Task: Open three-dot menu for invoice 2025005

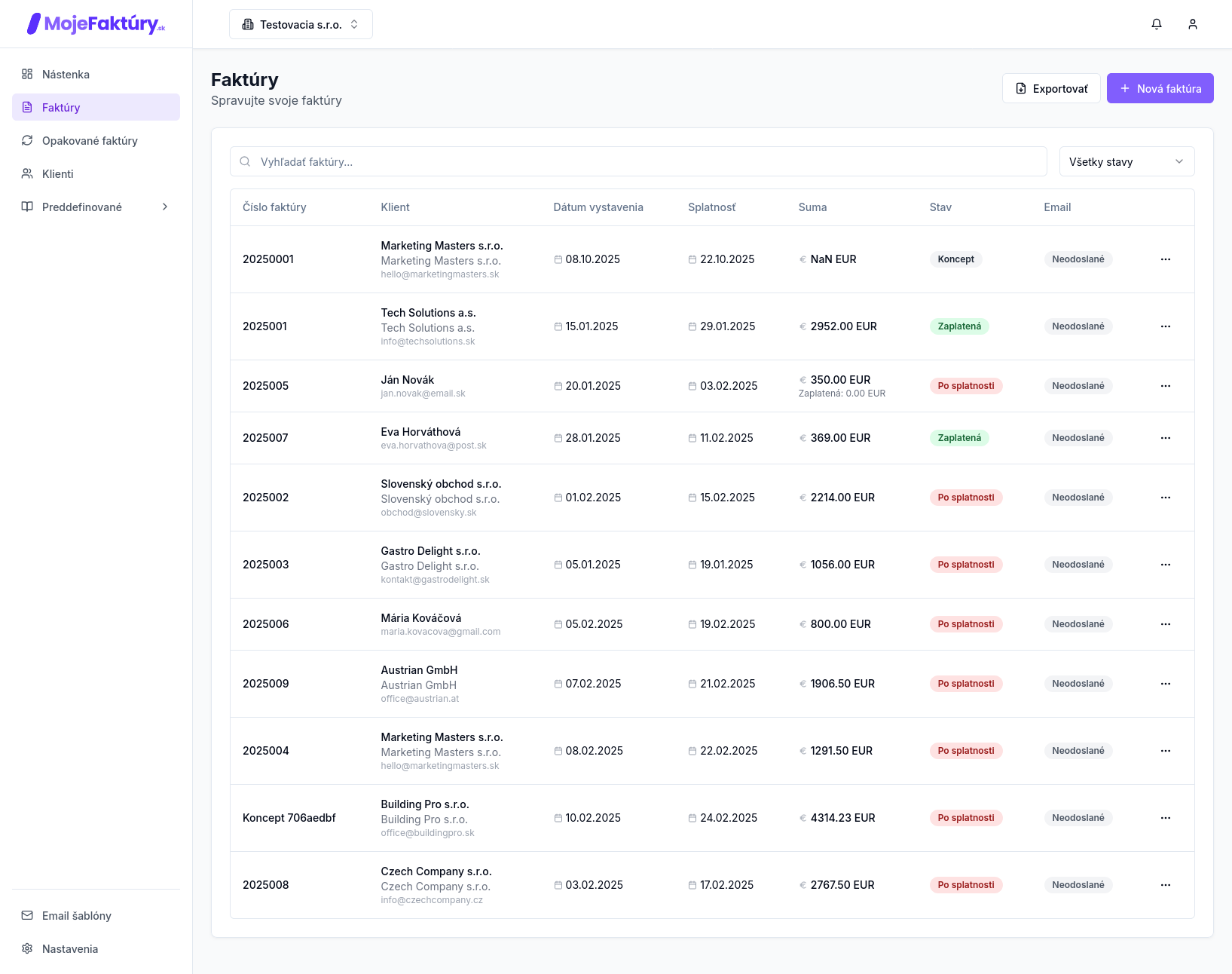Action: (x=1166, y=386)
